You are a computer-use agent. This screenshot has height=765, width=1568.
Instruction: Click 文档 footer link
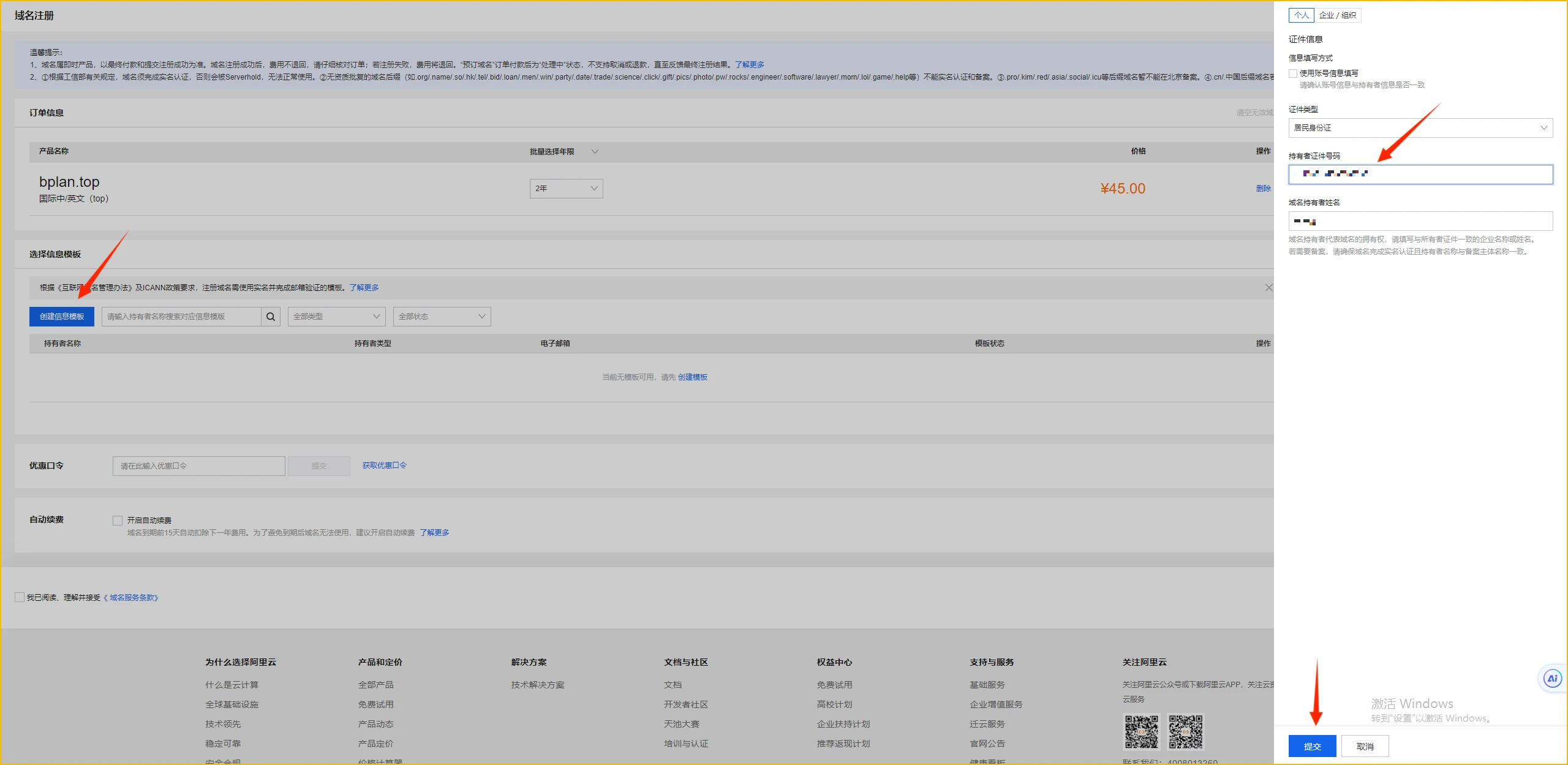pyautogui.click(x=673, y=685)
